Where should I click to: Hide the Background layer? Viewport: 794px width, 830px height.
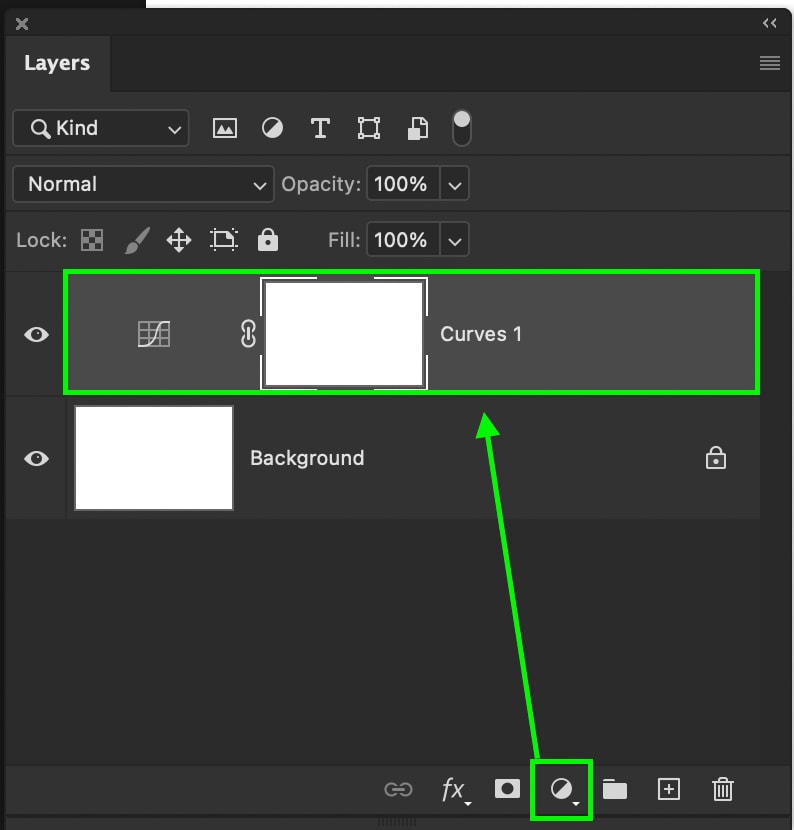[x=37, y=458]
